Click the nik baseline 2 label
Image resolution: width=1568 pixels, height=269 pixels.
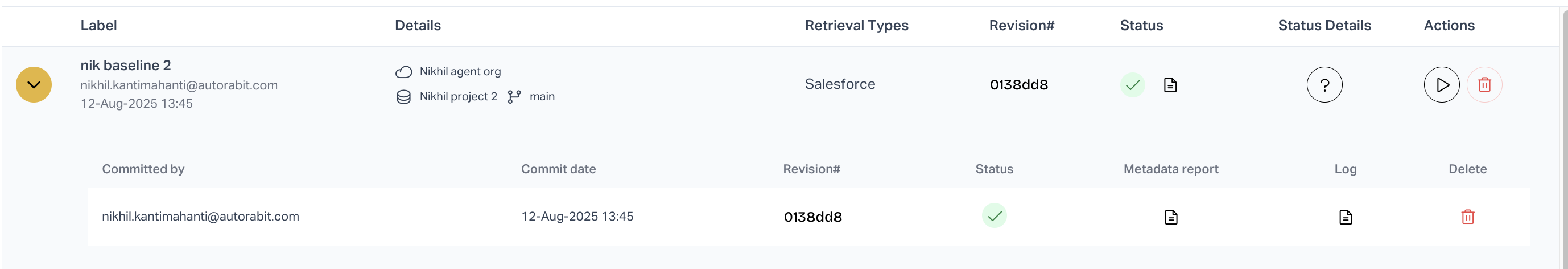[125, 66]
